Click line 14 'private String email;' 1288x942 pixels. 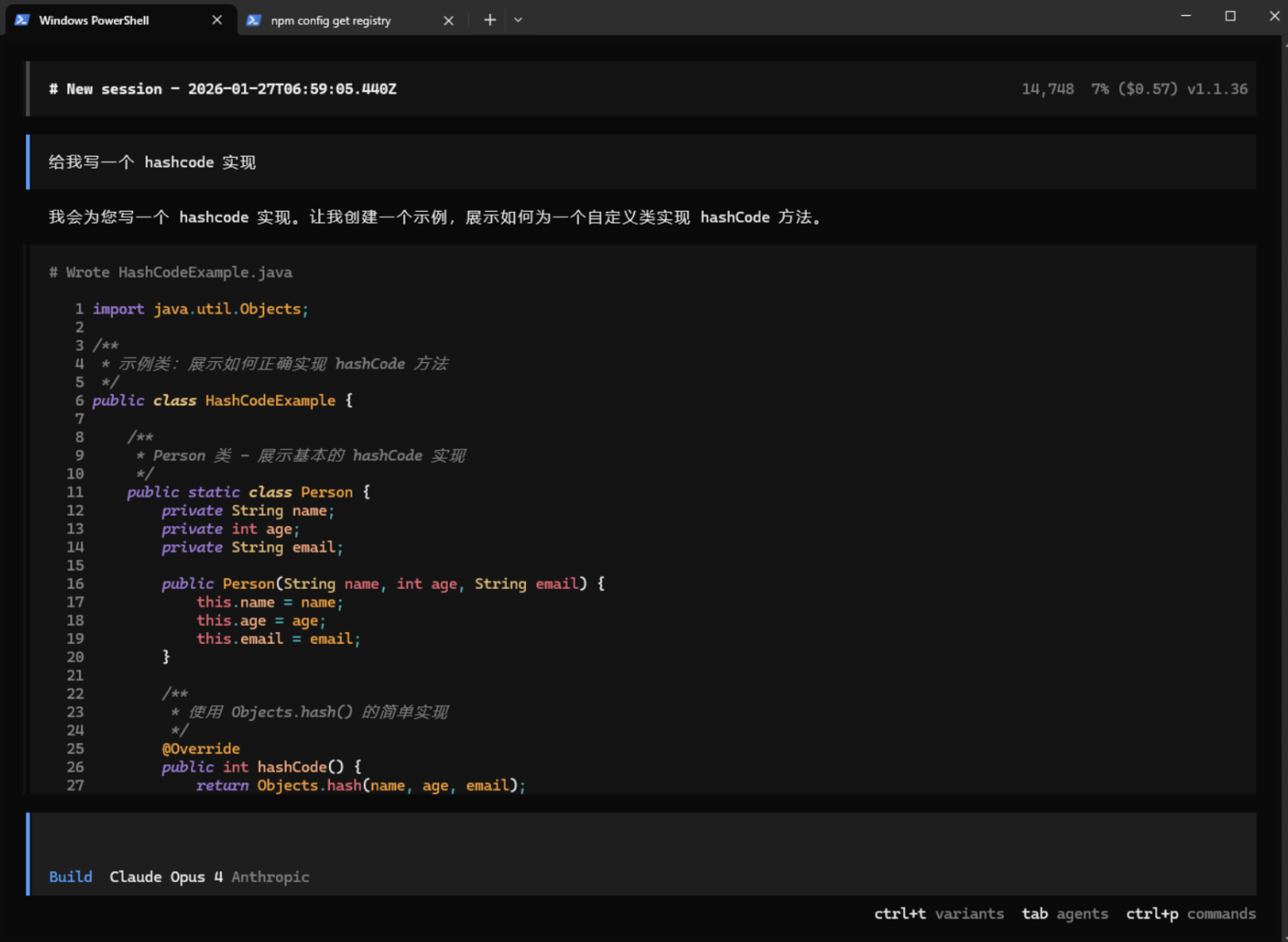tap(252, 547)
